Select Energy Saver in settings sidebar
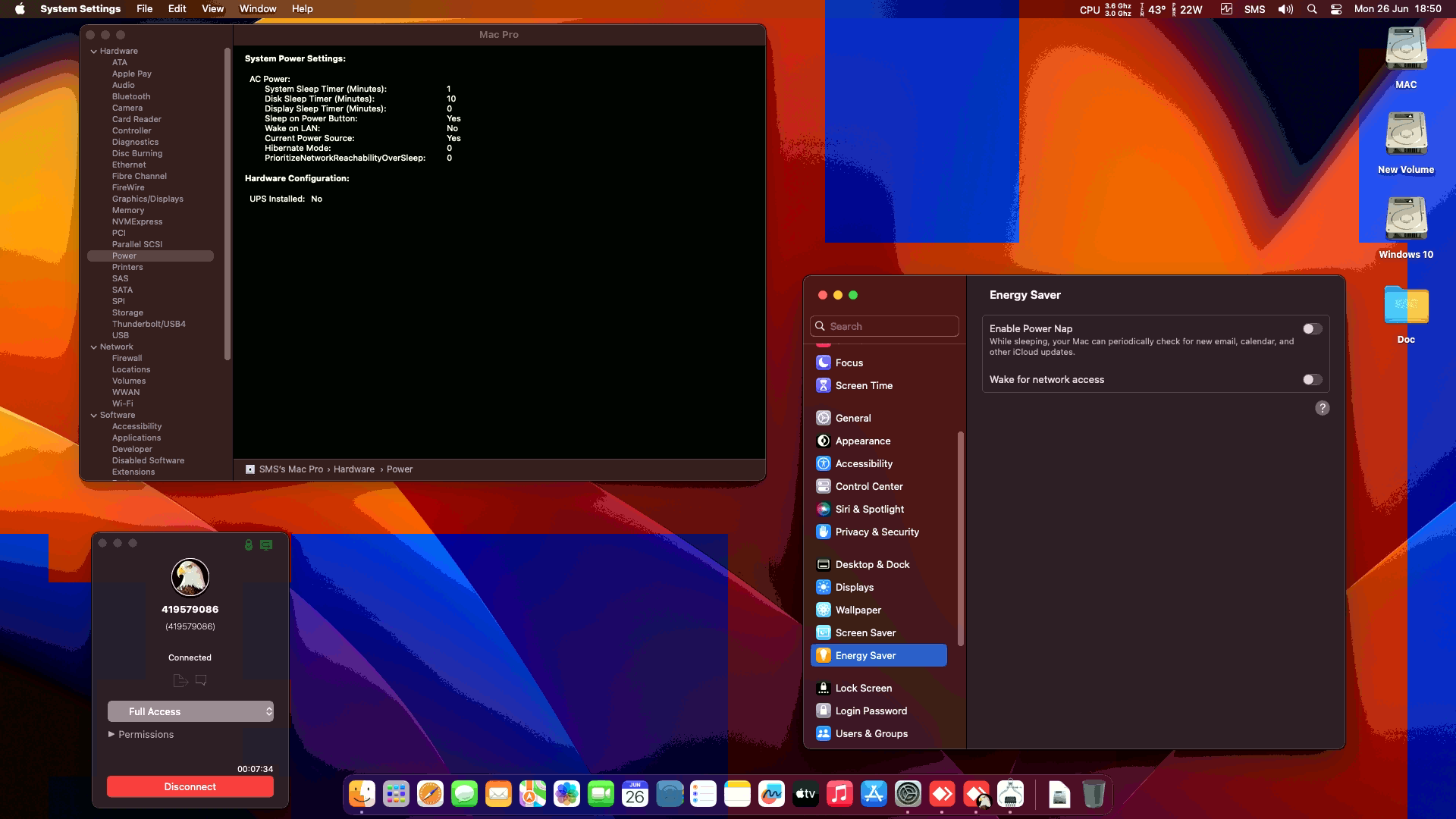This screenshot has height=819, width=1456. [879, 655]
